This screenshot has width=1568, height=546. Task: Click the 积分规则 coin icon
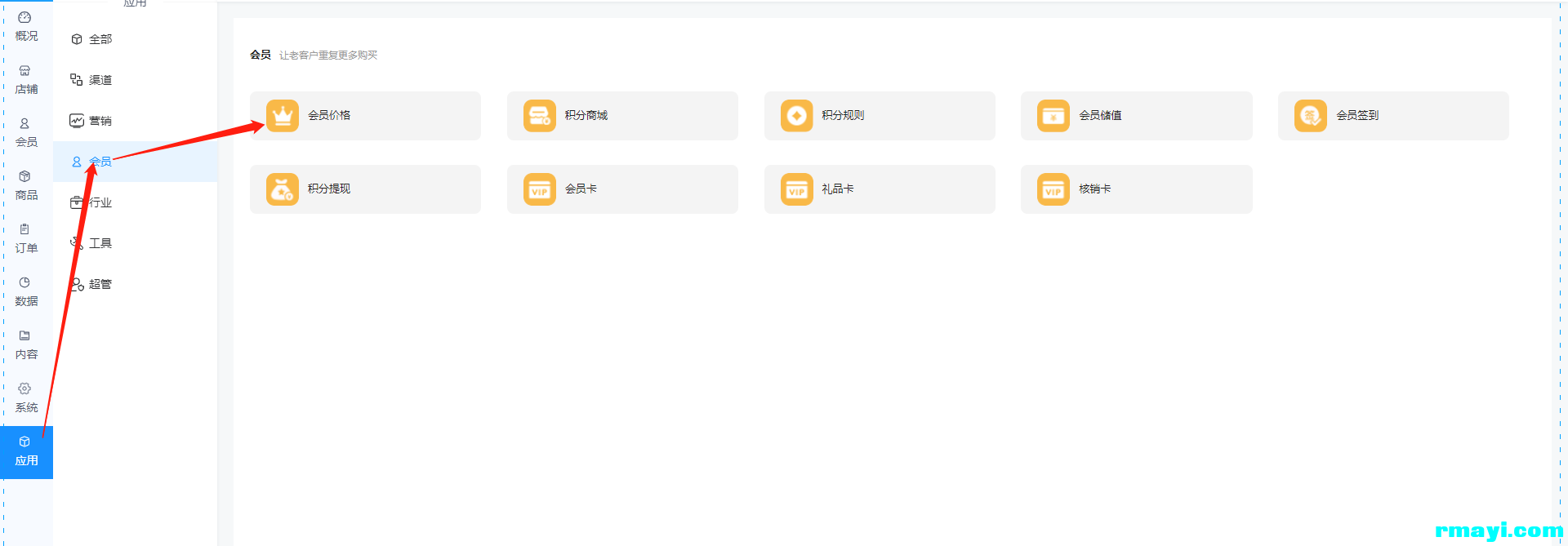click(797, 116)
